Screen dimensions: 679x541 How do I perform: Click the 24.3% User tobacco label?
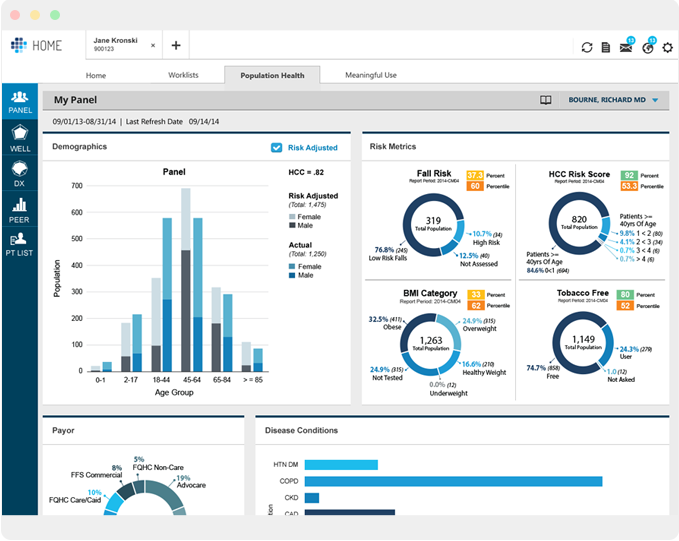click(x=636, y=353)
